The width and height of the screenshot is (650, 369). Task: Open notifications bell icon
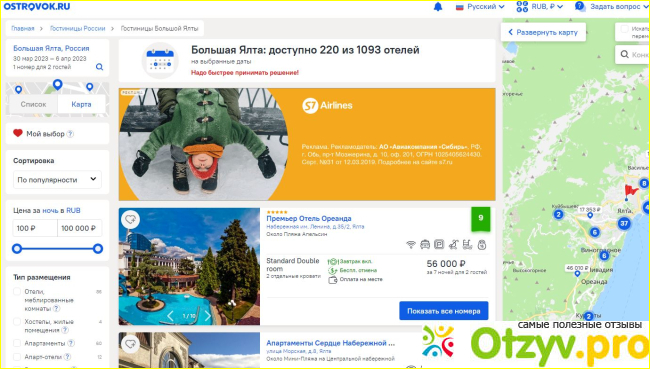(438, 7)
